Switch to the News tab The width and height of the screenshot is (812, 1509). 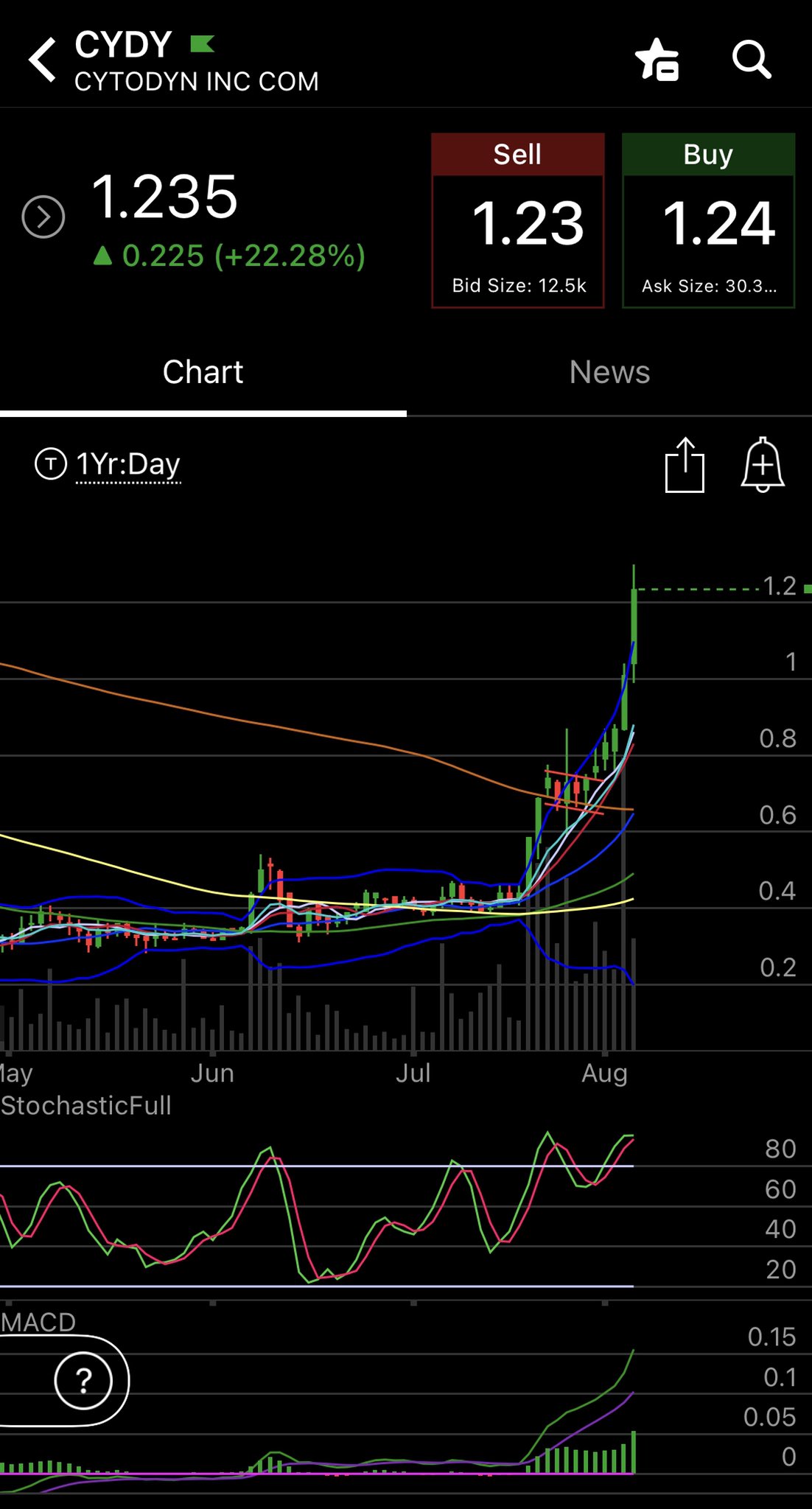tap(609, 372)
